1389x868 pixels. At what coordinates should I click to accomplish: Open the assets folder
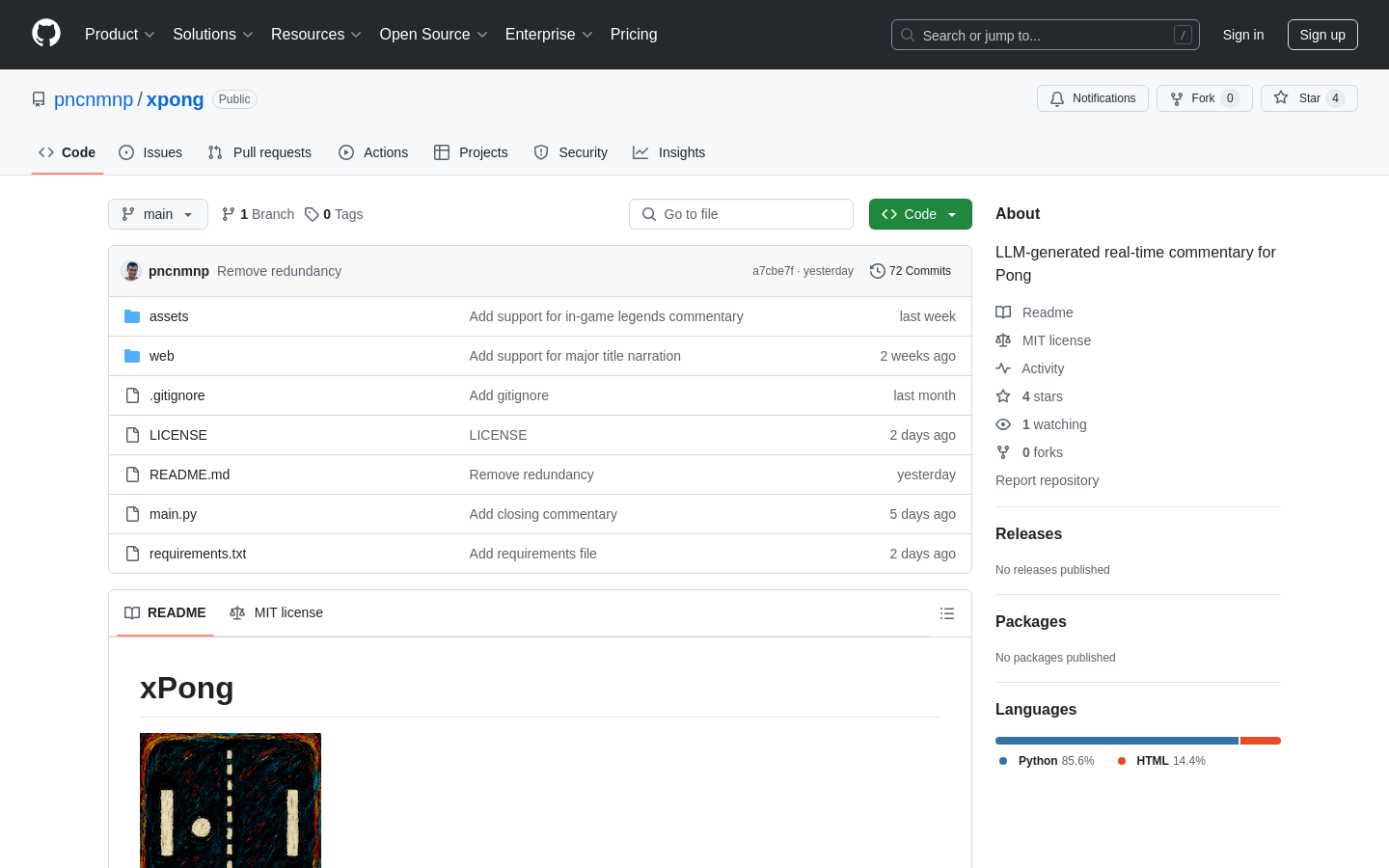(x=169, y=316)
